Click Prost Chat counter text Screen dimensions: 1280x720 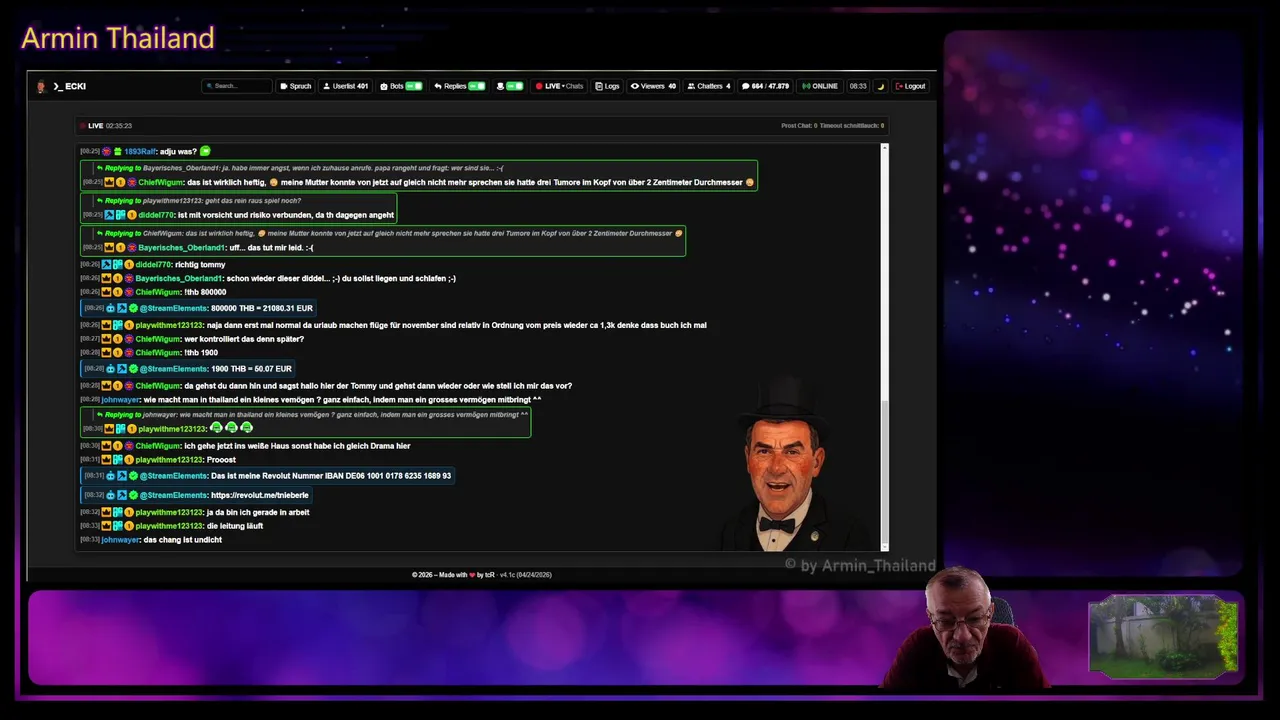coord(799,126)
